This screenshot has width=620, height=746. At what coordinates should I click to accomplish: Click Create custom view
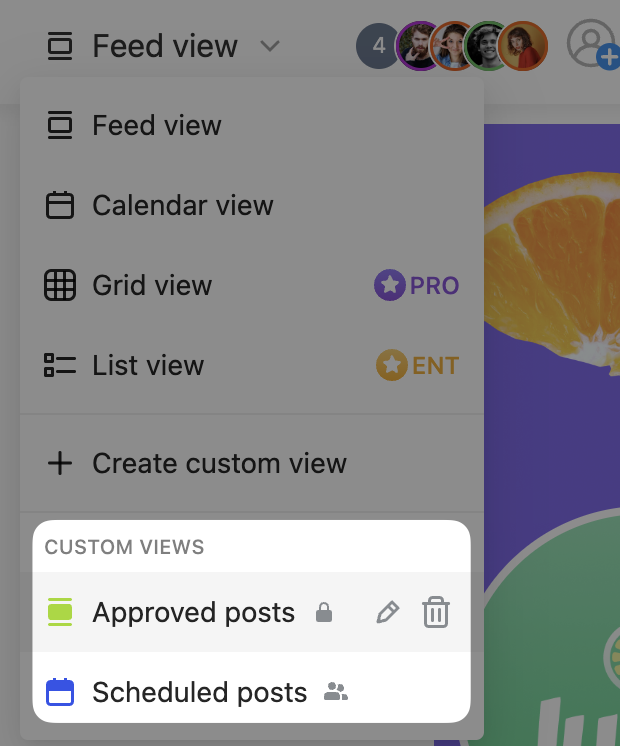coord(219,464)
